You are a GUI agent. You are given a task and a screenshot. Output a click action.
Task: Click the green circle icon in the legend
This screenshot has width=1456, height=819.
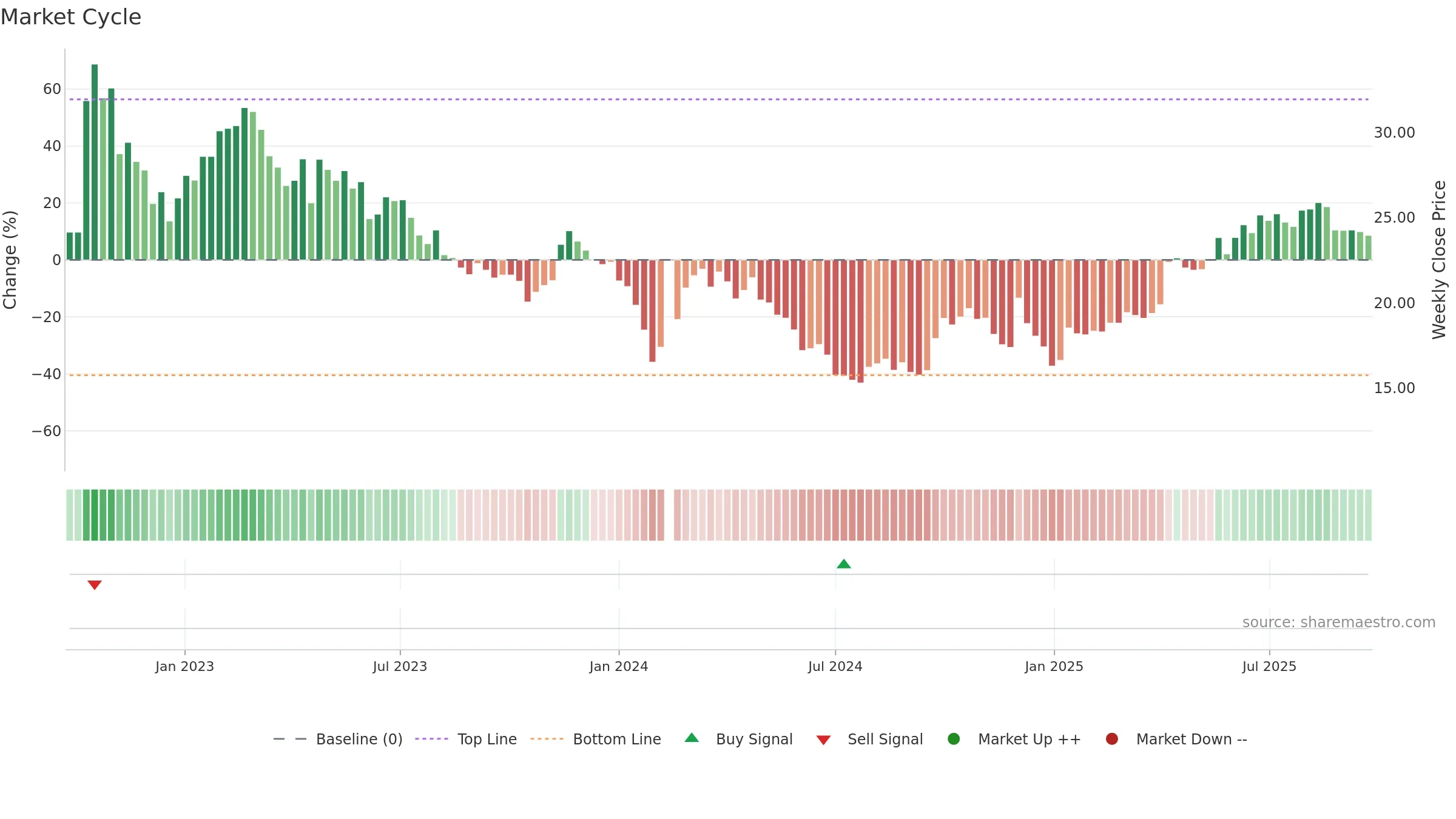(x=954, y=739)
